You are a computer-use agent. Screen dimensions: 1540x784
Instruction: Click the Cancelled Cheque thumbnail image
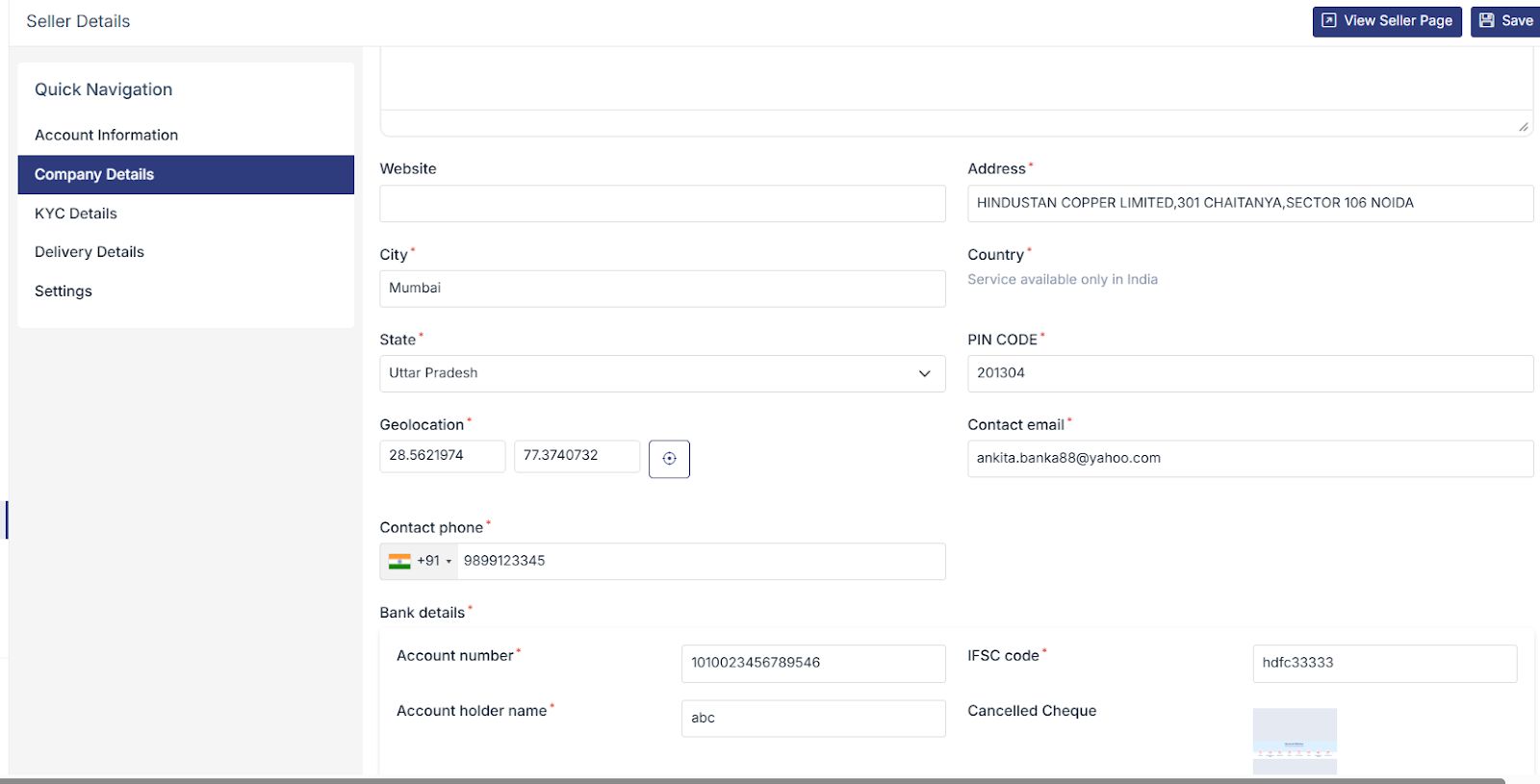(x=1295, y=741)
